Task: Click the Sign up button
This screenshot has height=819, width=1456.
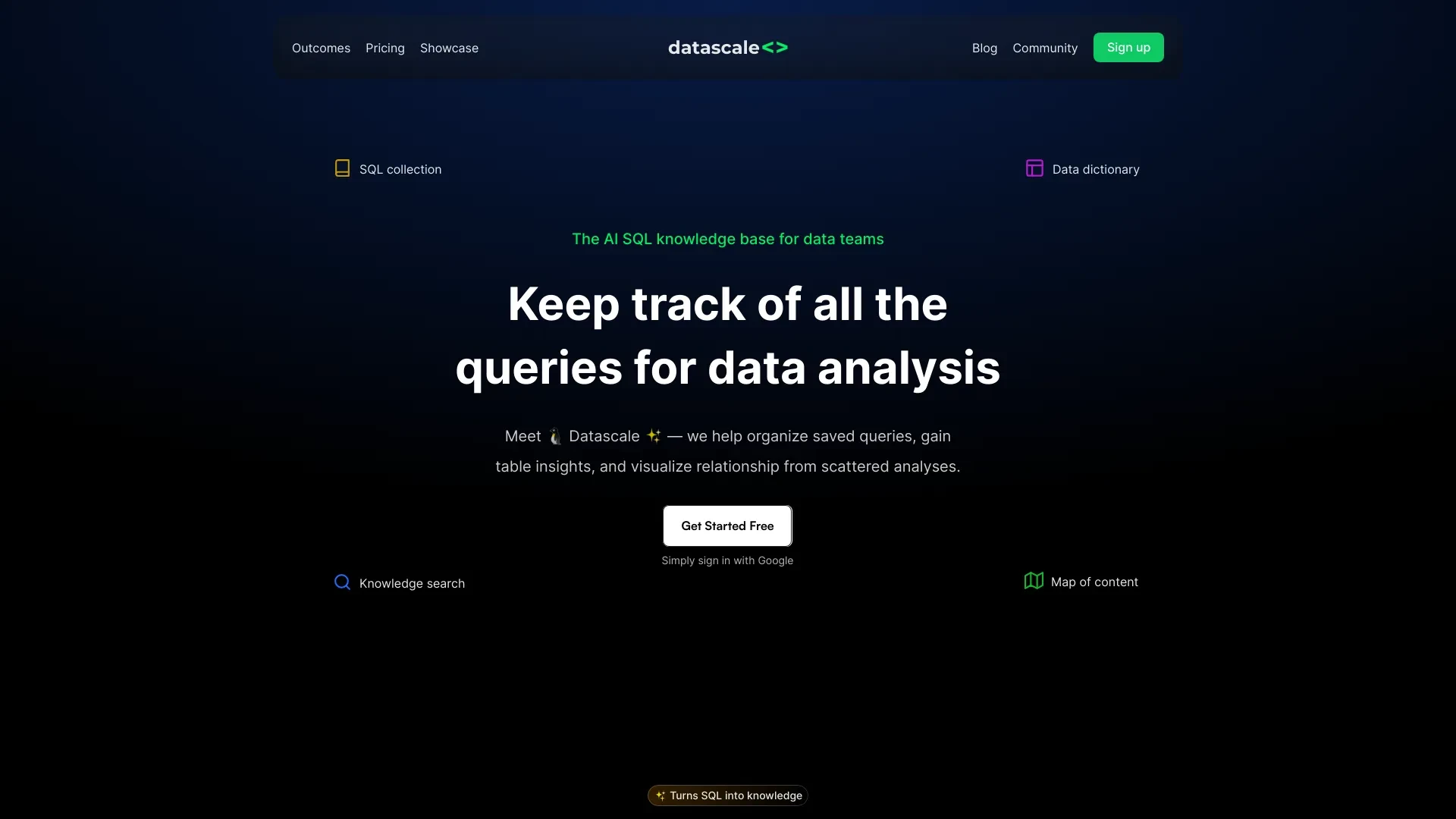Action: pyautogui.click(x=1128, y=47)
